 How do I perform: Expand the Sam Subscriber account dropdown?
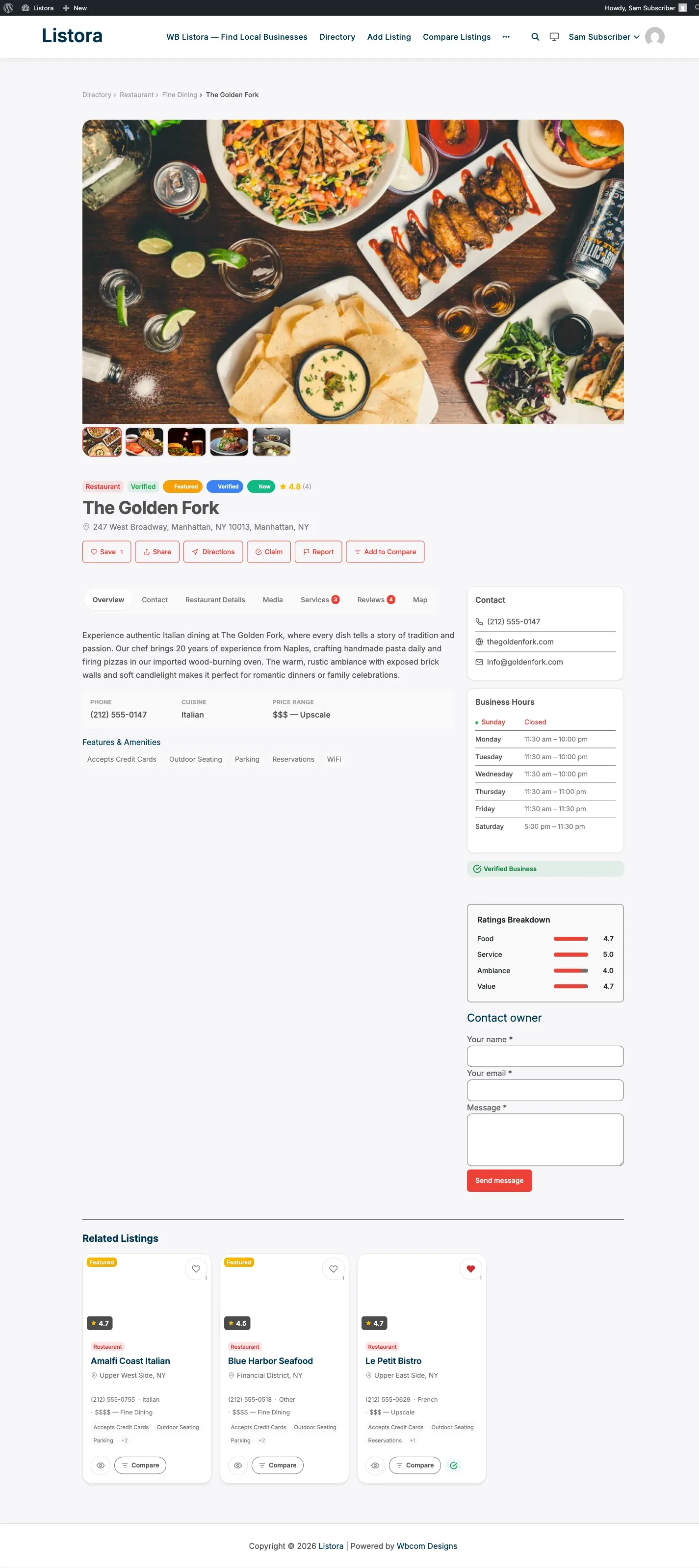point(604,37)
